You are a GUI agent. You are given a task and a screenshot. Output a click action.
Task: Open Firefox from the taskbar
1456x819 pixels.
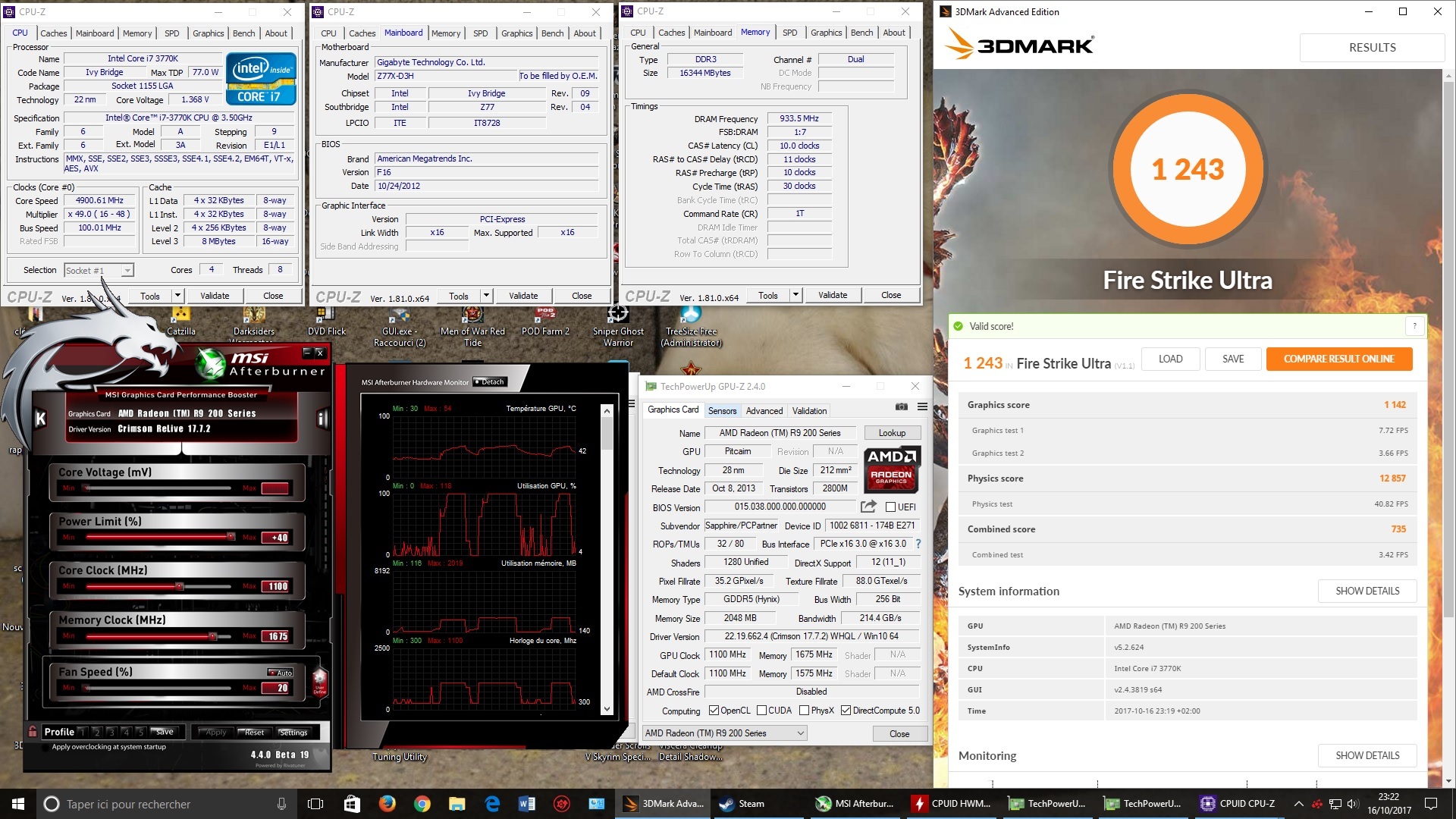[387, 804]
